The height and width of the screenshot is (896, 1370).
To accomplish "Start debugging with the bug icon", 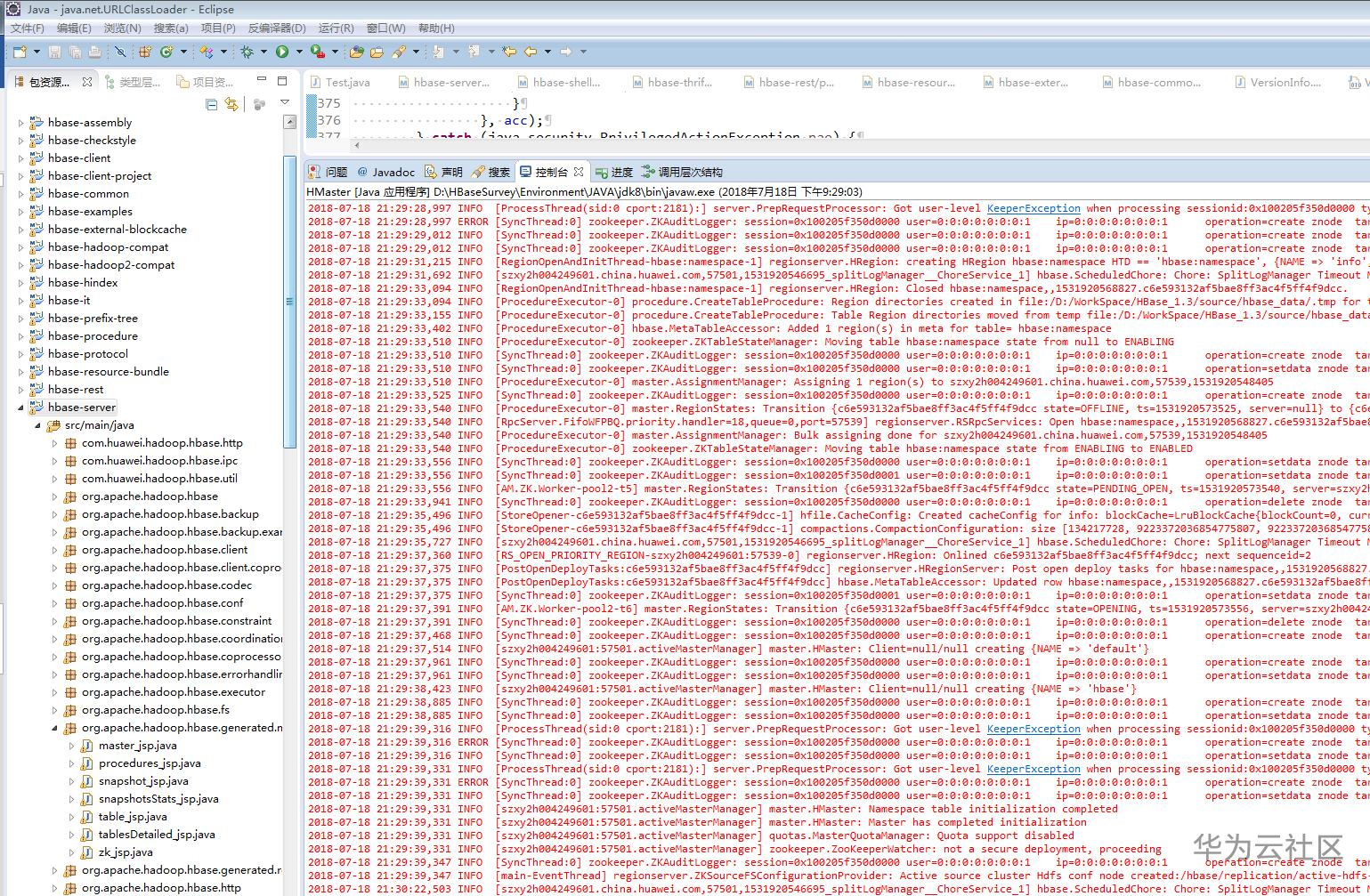I will 247,52.
